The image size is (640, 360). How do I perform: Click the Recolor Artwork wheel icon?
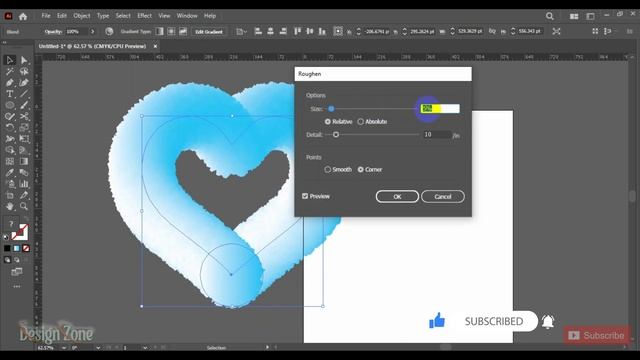point(109,31)
